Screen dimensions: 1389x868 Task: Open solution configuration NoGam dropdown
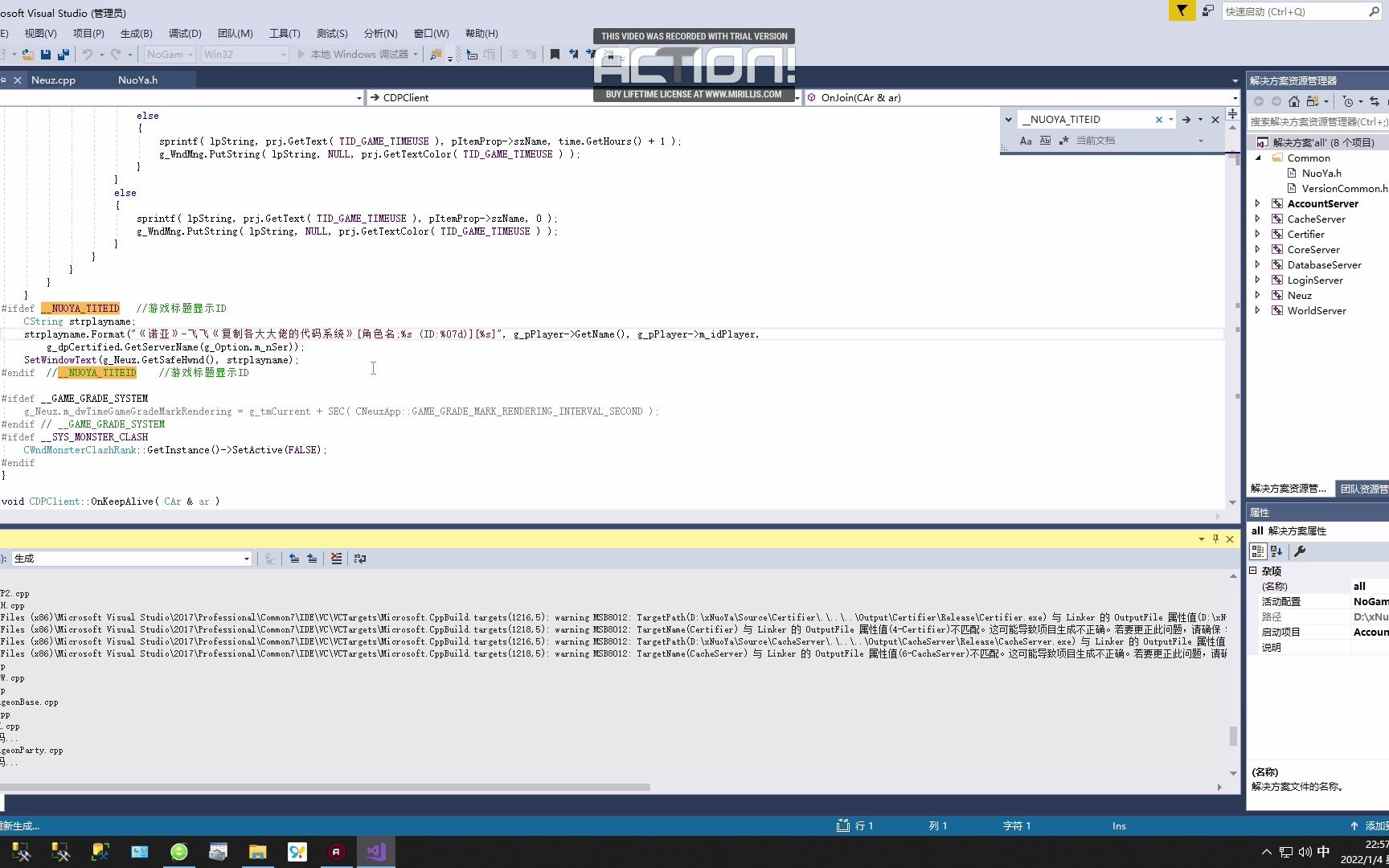click(170, 55)
